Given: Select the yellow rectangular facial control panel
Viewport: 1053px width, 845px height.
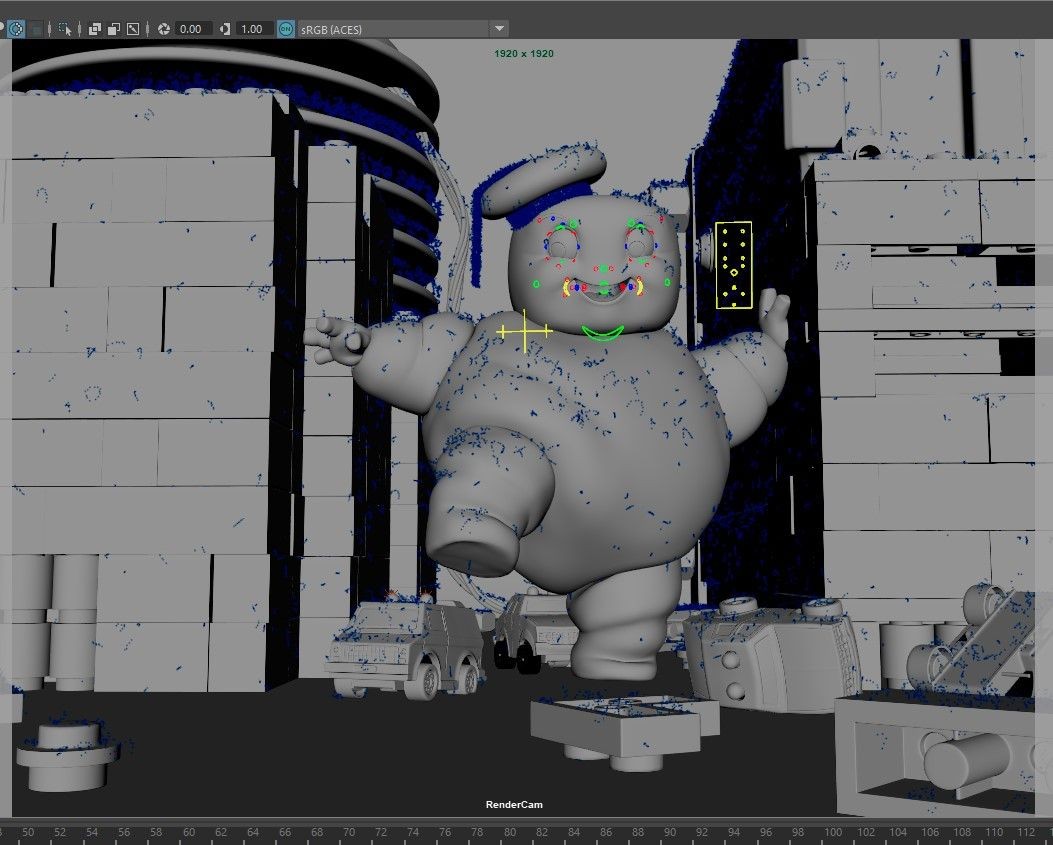Looking at the screenshot, I should coord(733,265).
